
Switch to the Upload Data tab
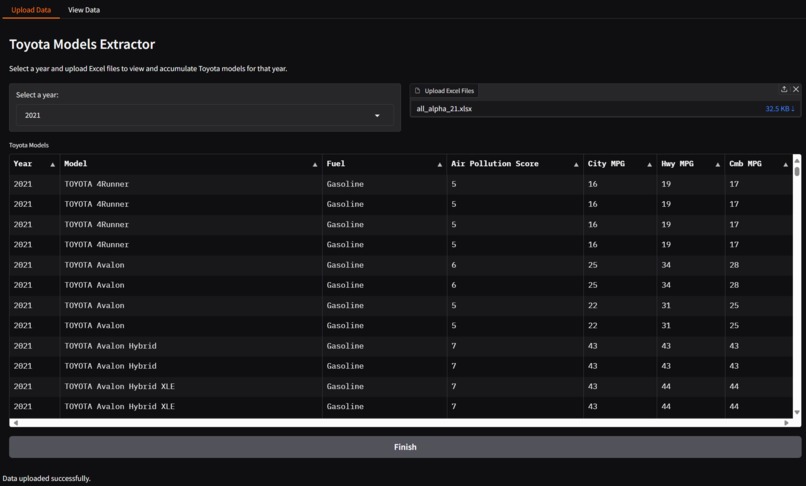(x=31, y=10)
